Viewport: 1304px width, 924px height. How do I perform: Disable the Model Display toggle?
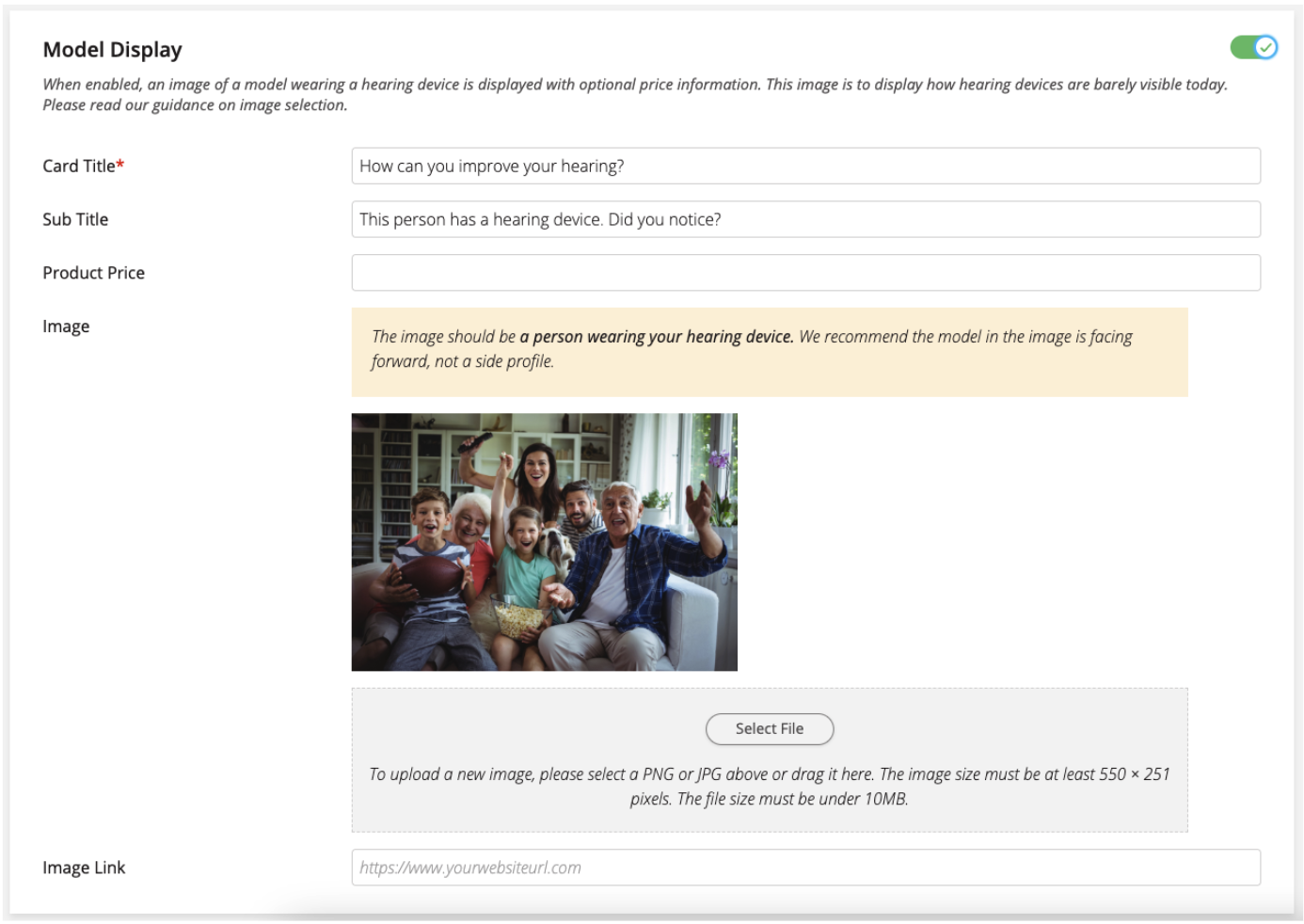pyautogui.click(x=1253, y=47)
